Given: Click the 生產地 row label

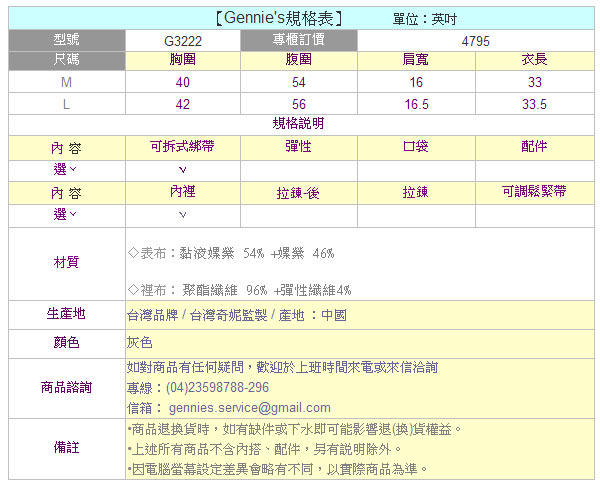Looking at the screenshot, I should [x=67, y=314].
